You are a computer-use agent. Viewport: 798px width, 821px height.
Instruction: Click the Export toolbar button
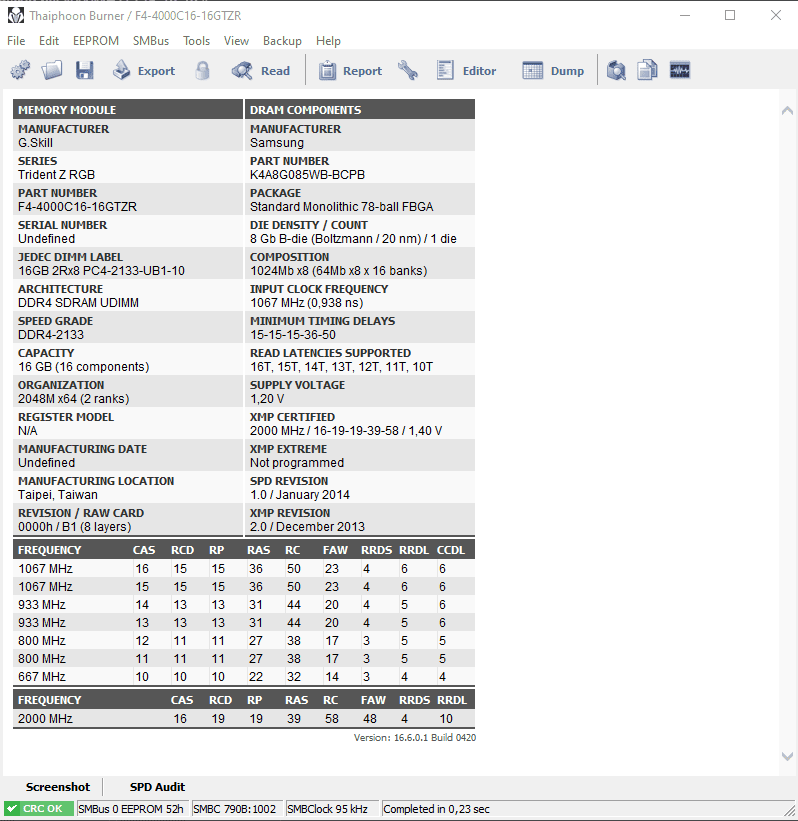point(143,70)
